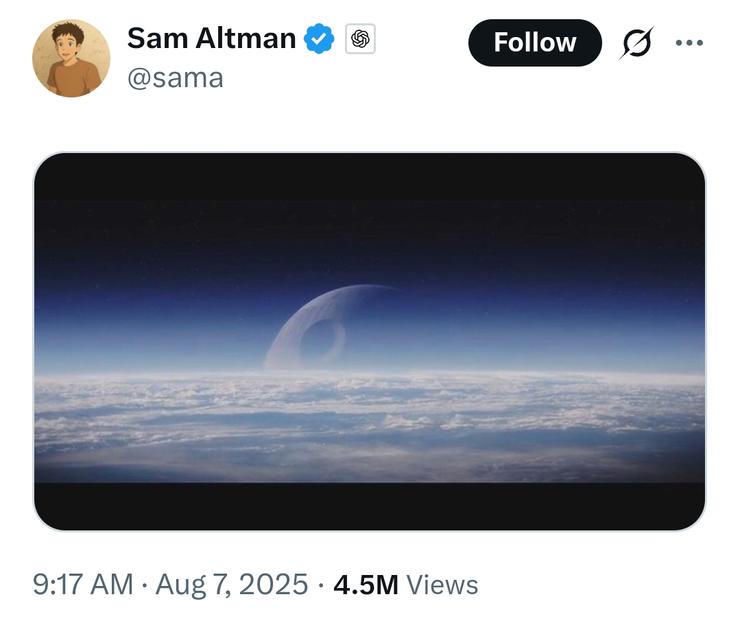Screen dimensions: 740x634
Task: Click the Death Star's superlaser dish
Action: pos(322,343)
